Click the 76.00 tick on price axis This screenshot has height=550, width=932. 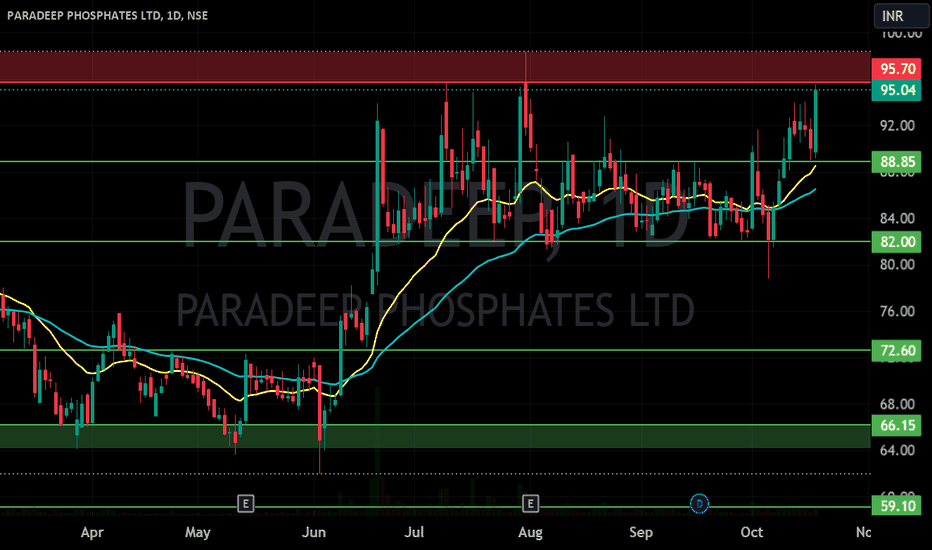[x=897, y=312]
